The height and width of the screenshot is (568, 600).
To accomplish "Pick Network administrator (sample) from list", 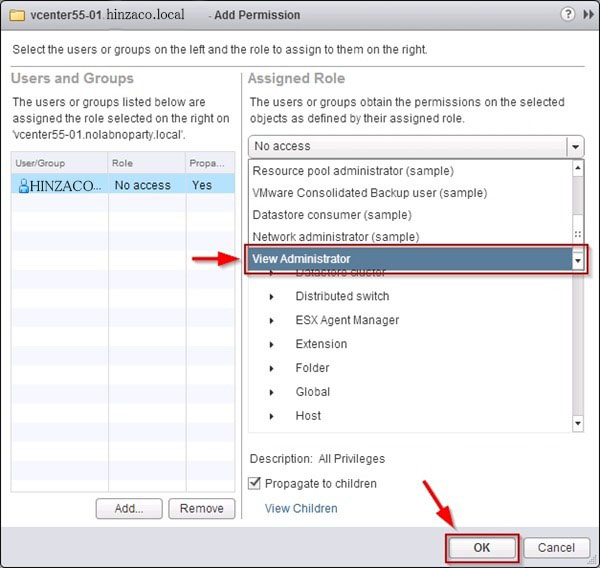I will pos(335,237).
